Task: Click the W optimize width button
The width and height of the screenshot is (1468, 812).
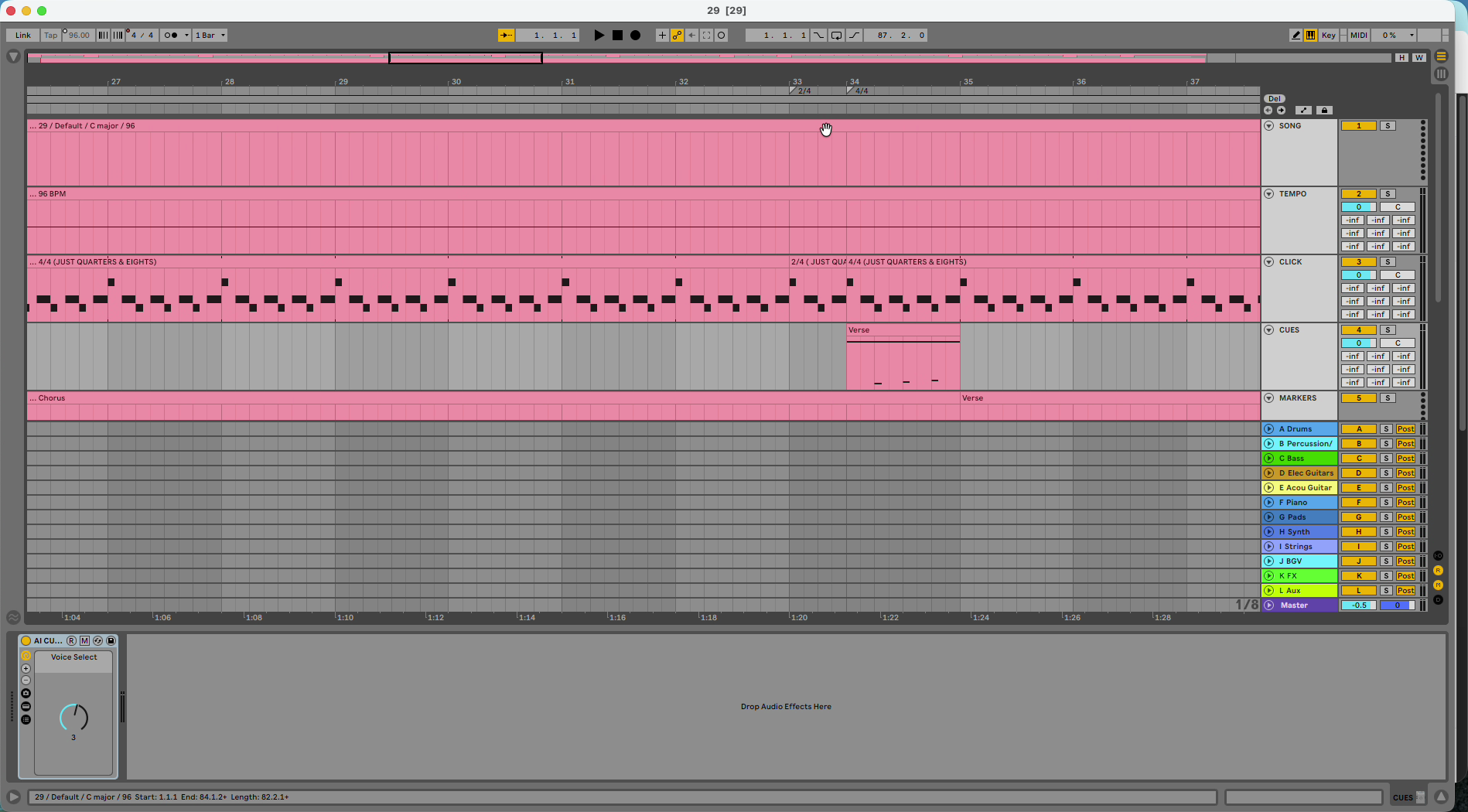Action: tap(1418, 58)
